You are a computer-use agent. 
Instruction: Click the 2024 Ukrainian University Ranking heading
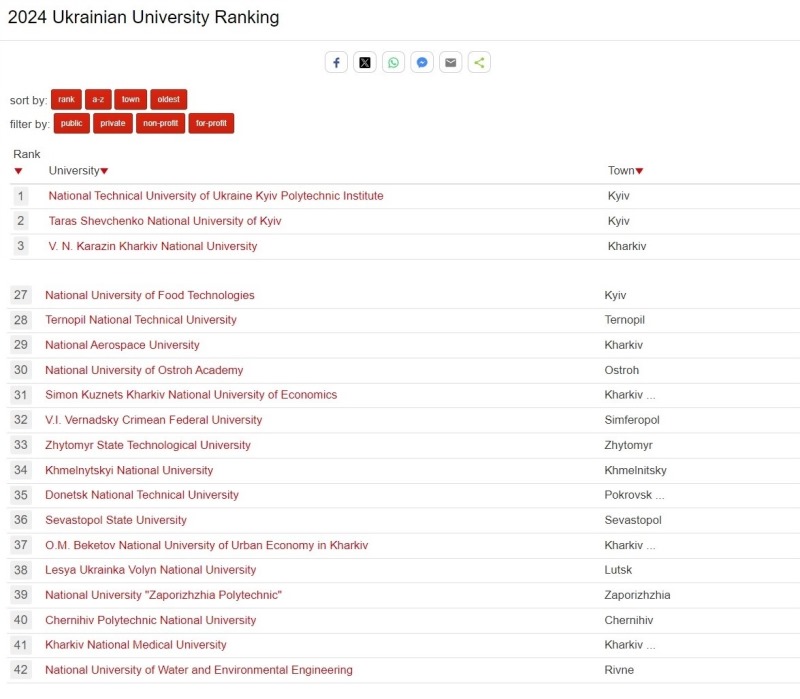[x=143, y=17]
